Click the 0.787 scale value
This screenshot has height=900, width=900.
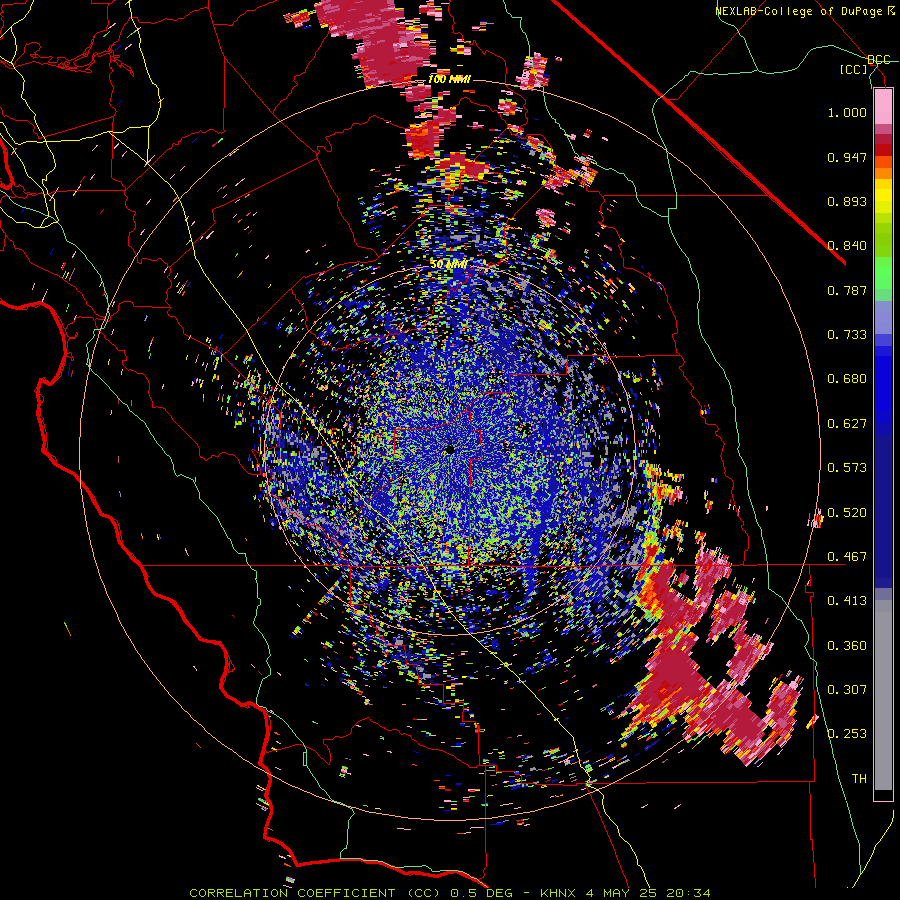coord(847,290)
